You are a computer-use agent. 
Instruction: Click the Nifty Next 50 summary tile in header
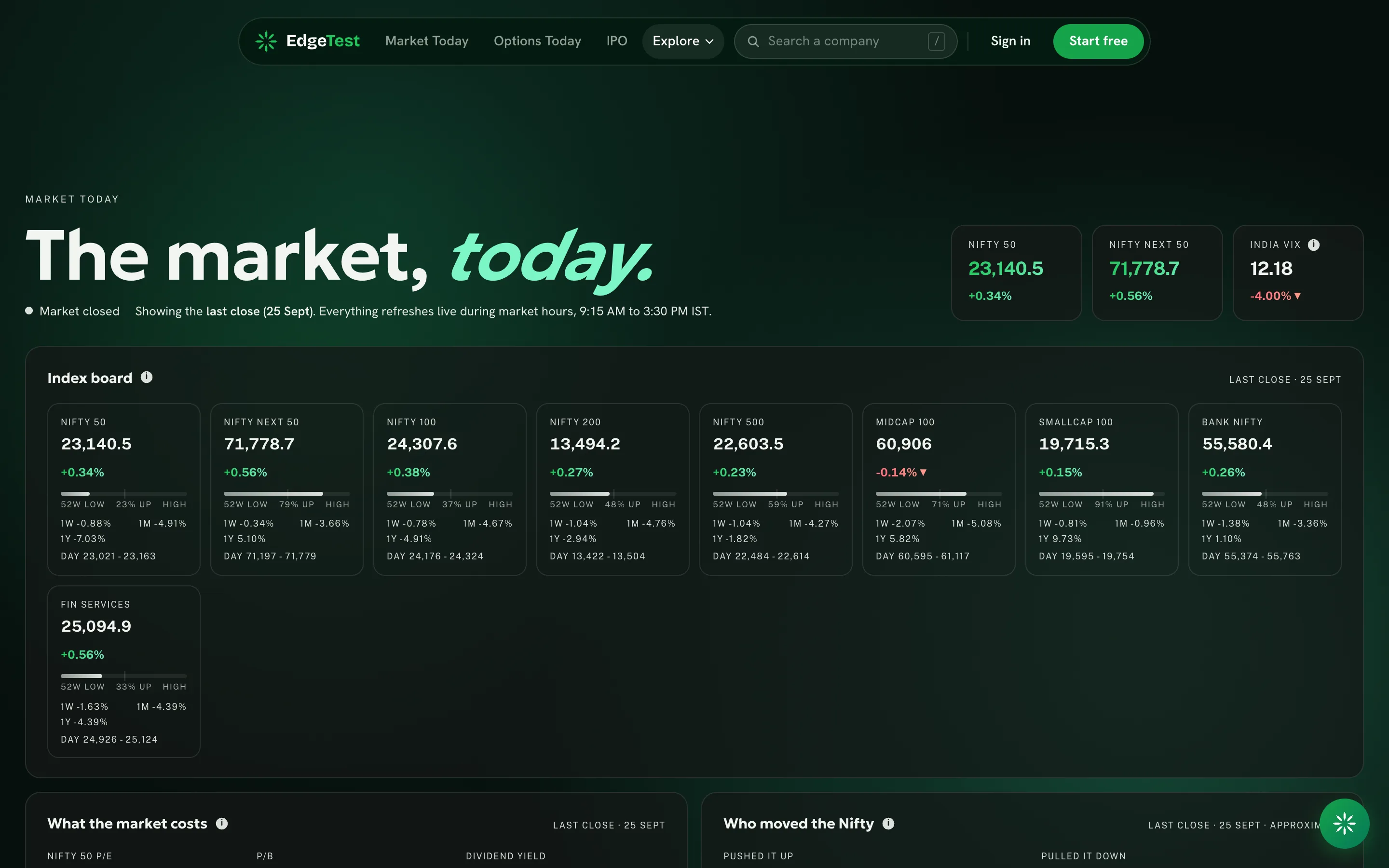point(1157,272)
